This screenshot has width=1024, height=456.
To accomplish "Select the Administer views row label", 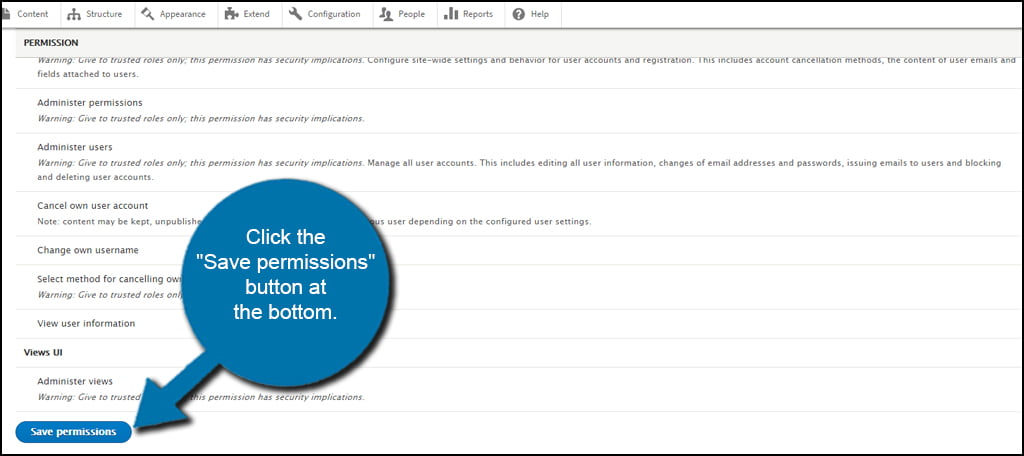I will point(75,381).
